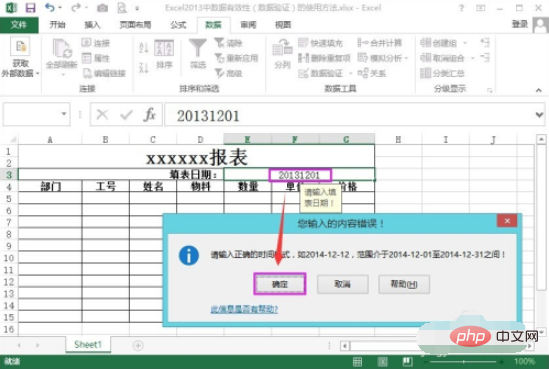Click Edit Links (编辑链接) icon

pos(87,73)
